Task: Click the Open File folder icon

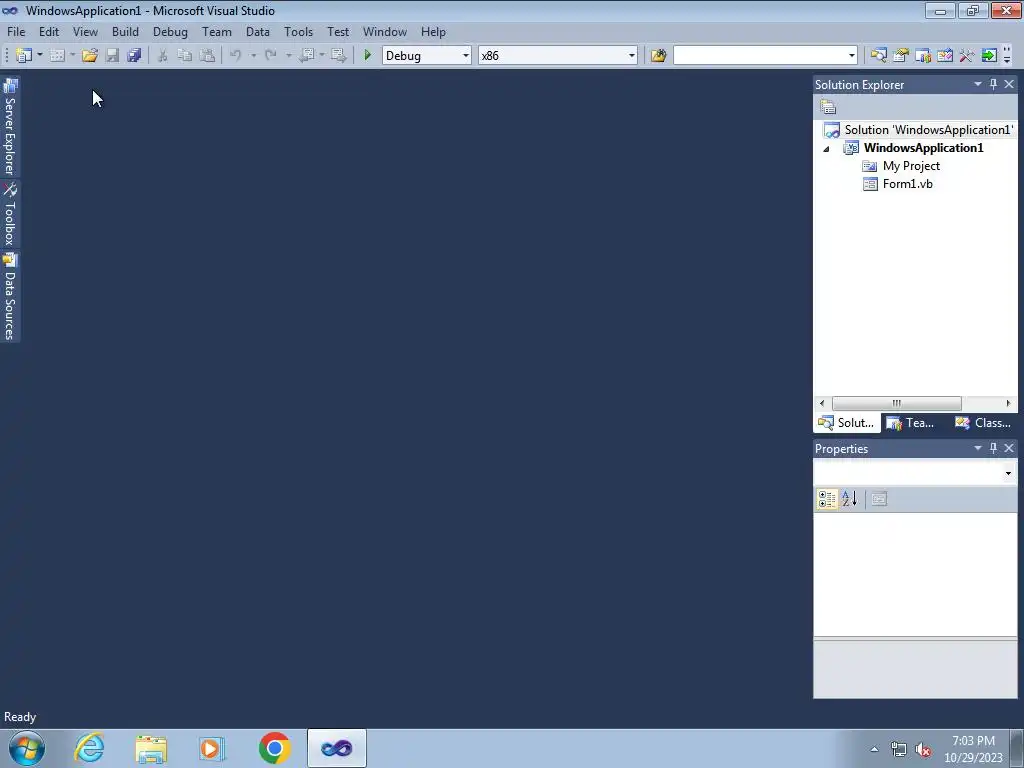Action: point(89,56)
